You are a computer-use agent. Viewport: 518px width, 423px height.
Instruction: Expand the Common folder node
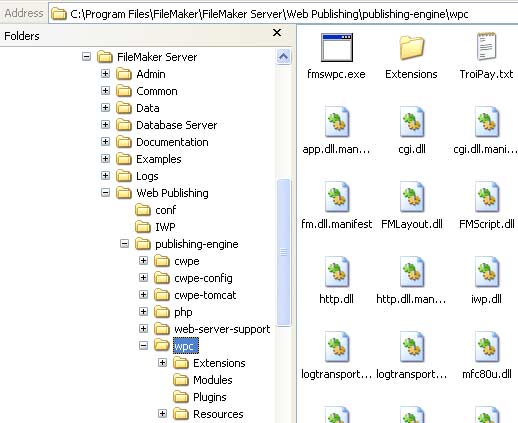(105, 90)
